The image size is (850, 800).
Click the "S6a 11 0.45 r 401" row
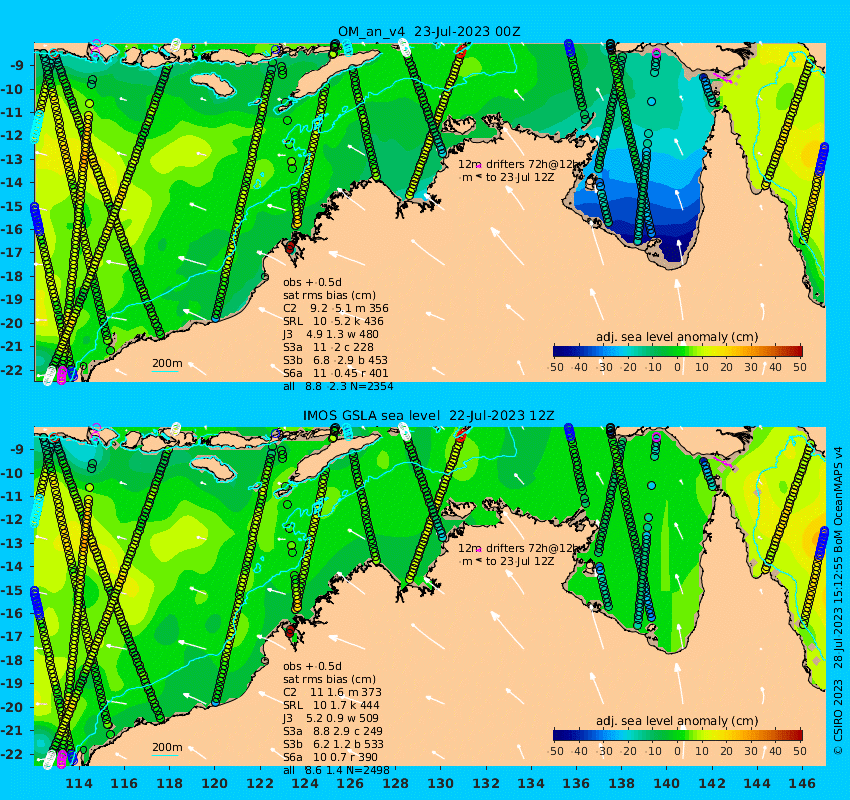(x=336, y=373)
